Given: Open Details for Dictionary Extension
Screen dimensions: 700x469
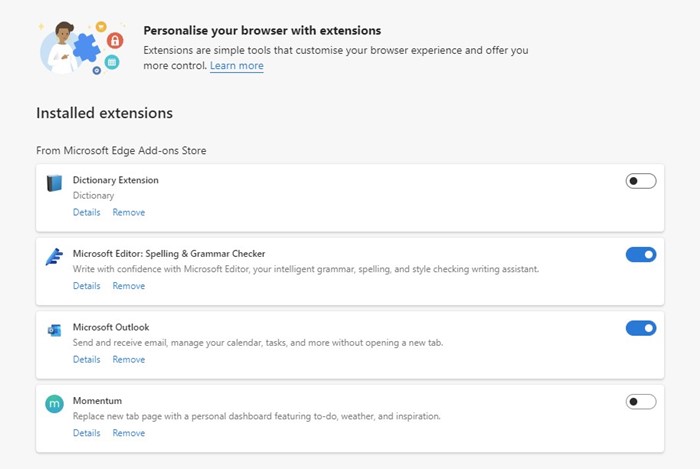Looking at the screenshot, I should tap(86, 213).
